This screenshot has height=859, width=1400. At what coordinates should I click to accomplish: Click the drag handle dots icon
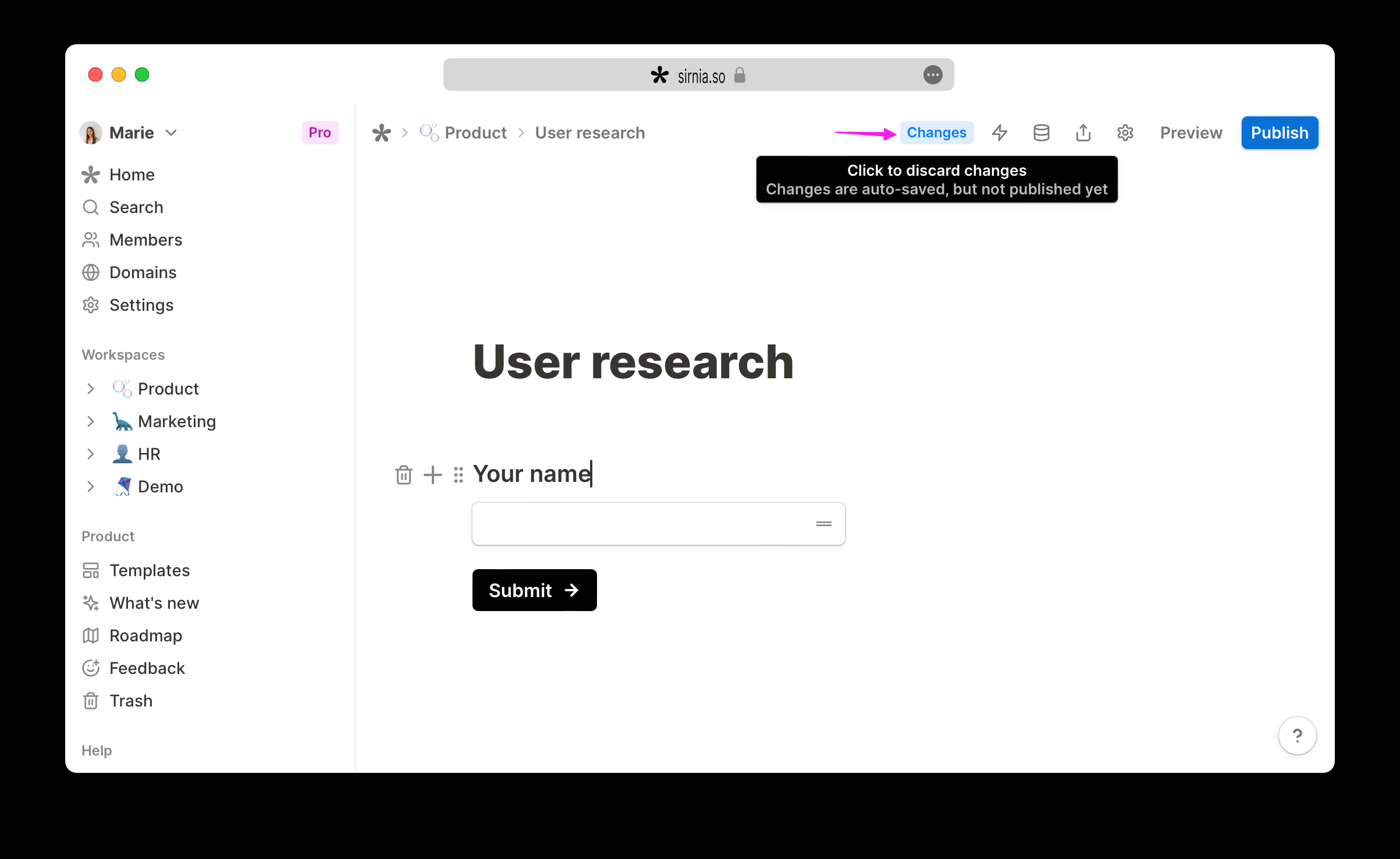[459, 475]
